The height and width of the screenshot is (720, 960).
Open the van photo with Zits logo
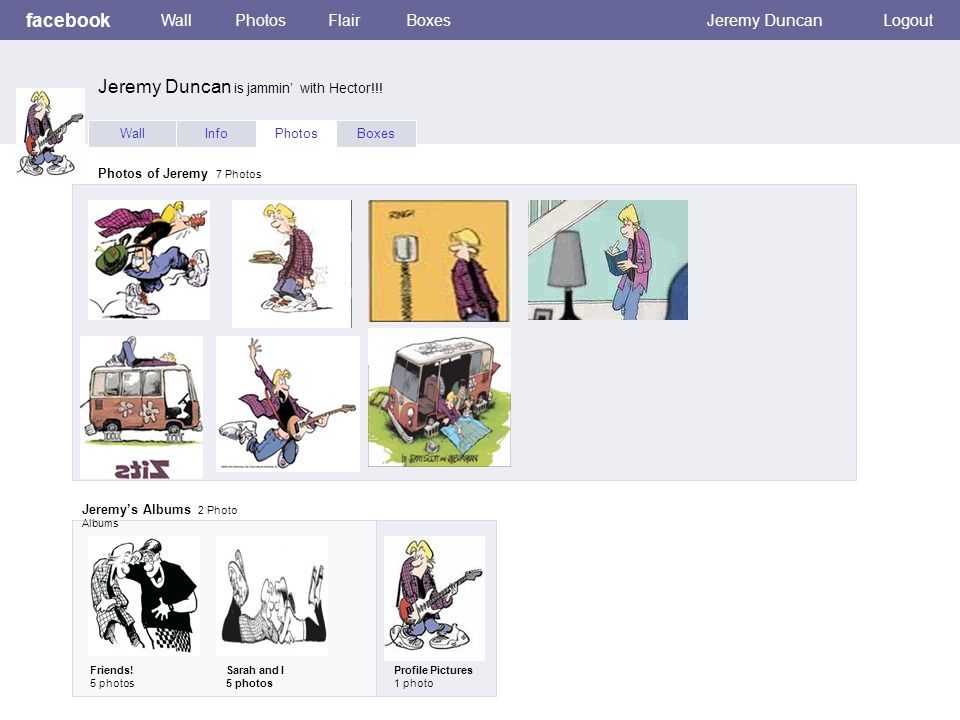[x=141, y=407]
